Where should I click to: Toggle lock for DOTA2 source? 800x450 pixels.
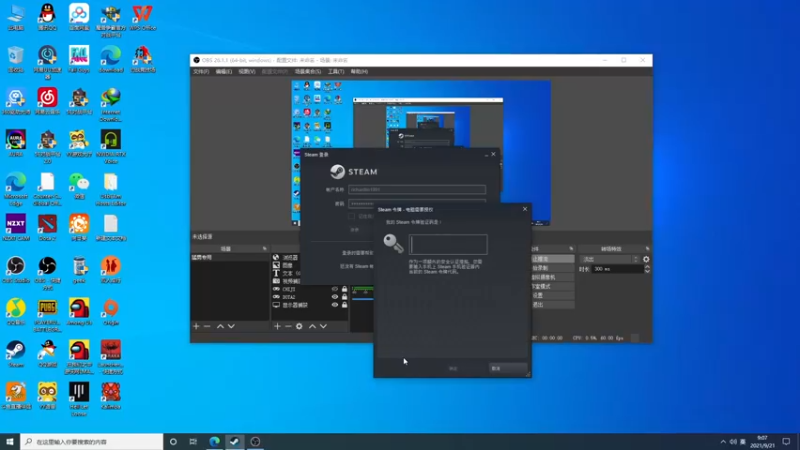click(344, 297)
